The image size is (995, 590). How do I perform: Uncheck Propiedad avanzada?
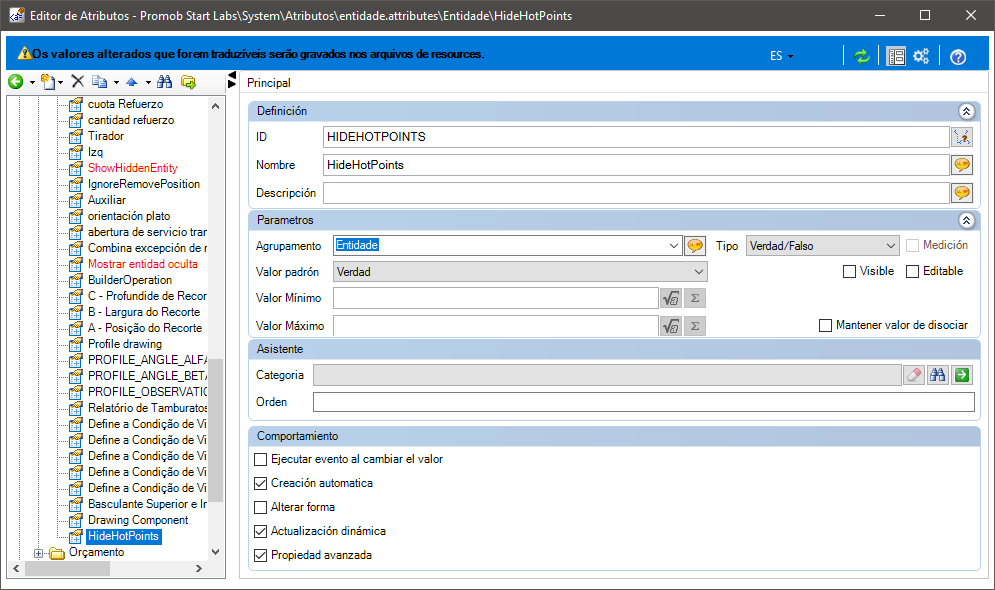(260, 556)
